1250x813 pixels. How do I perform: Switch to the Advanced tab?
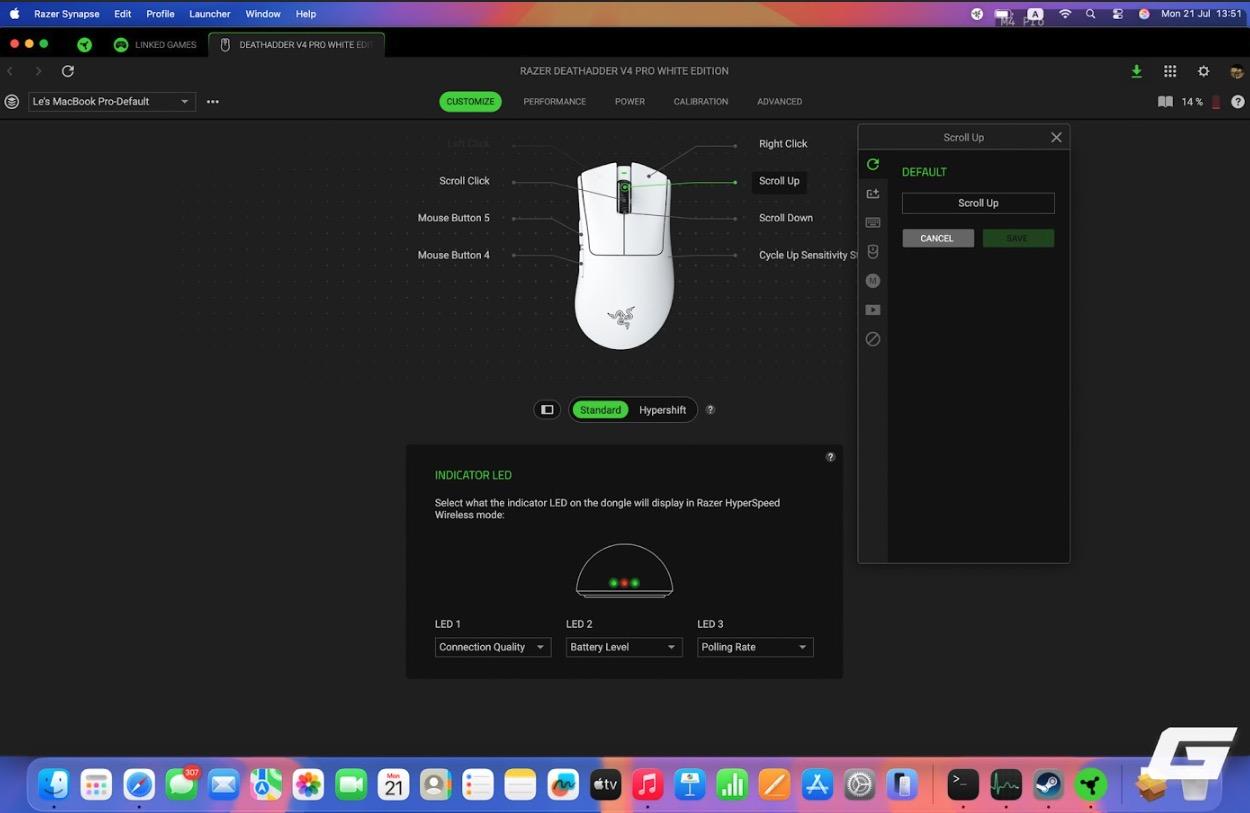pyautogui.click(x=779, y=102)
